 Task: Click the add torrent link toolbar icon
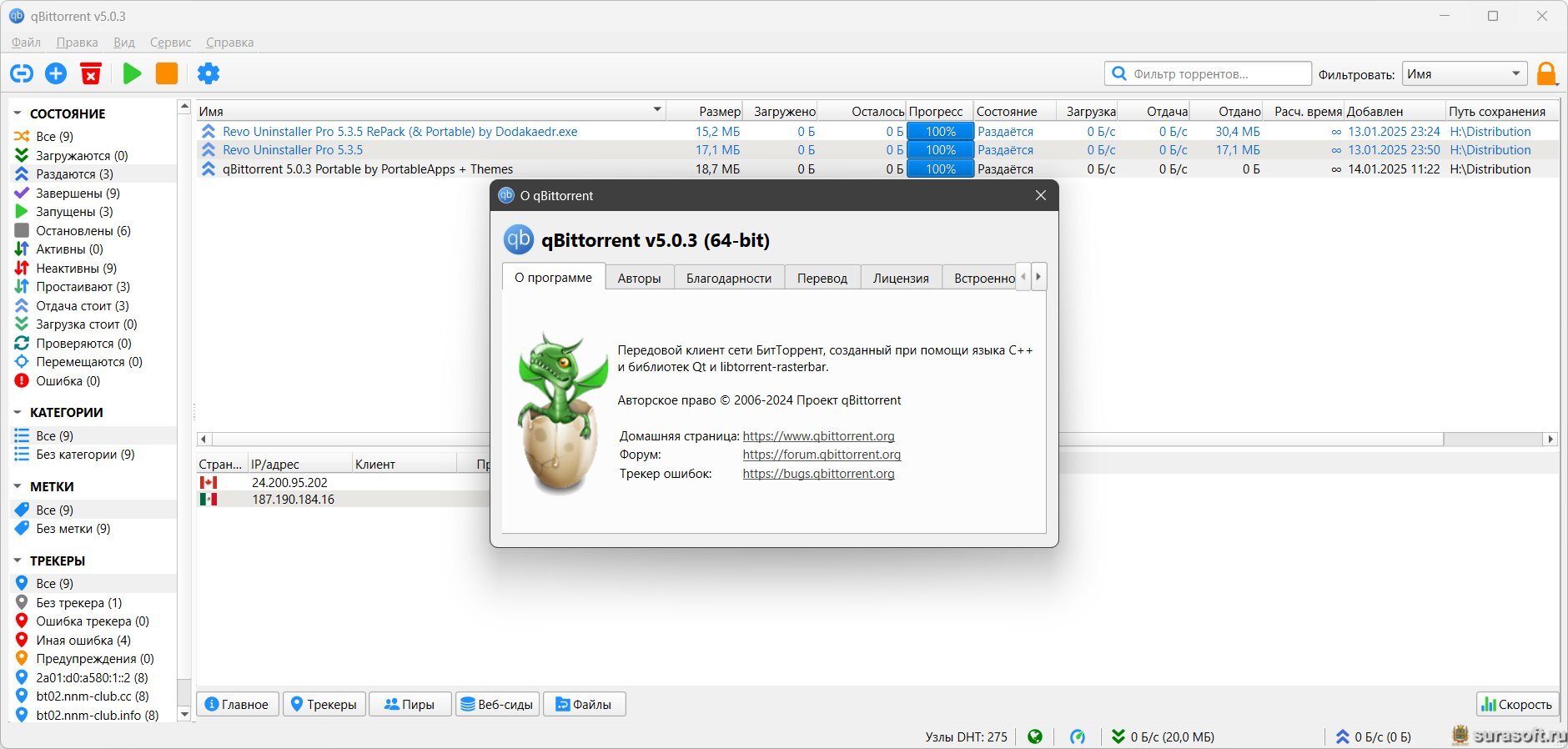[x=22, y=73]
